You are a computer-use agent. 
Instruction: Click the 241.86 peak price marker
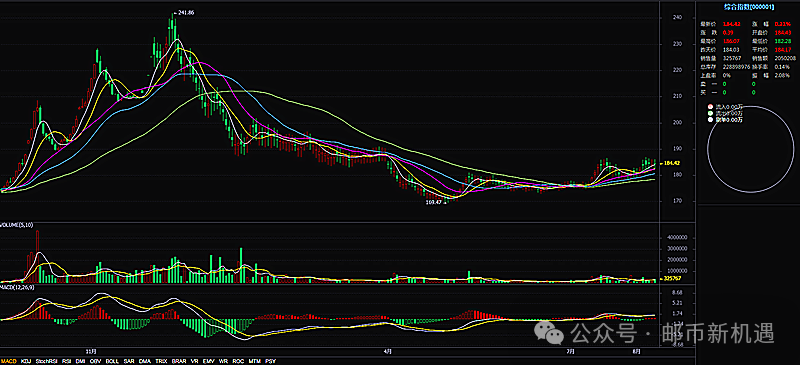coord(186,12)
